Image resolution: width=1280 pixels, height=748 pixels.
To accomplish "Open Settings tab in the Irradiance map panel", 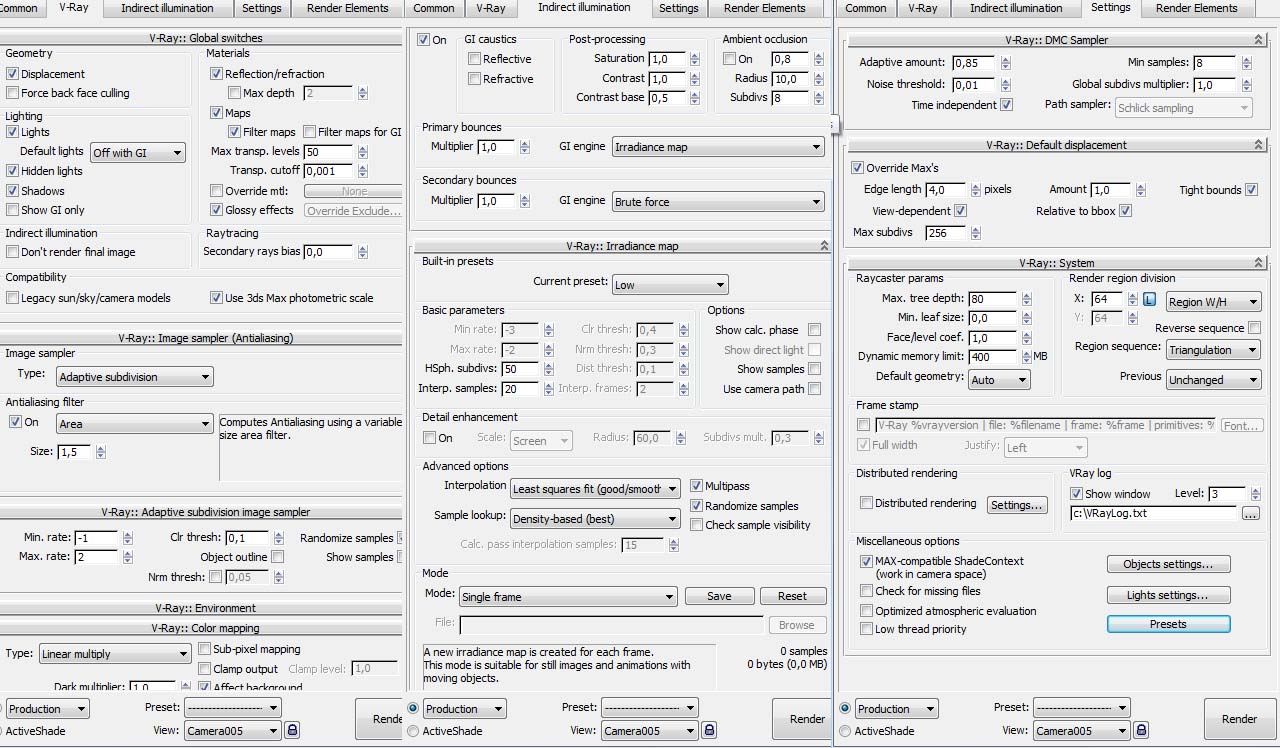I will click(679, 8).
